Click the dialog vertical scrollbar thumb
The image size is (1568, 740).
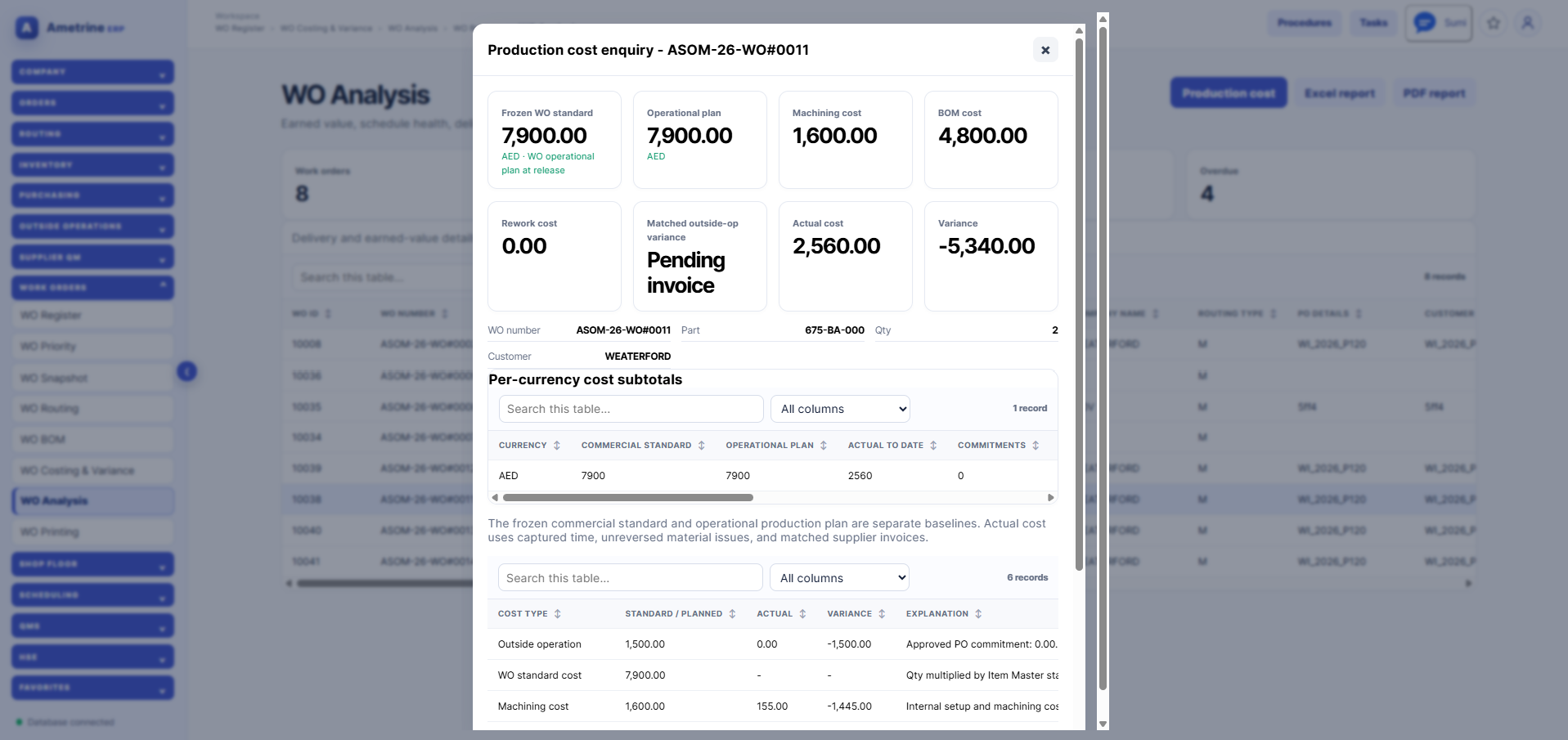click(1079, 304)
